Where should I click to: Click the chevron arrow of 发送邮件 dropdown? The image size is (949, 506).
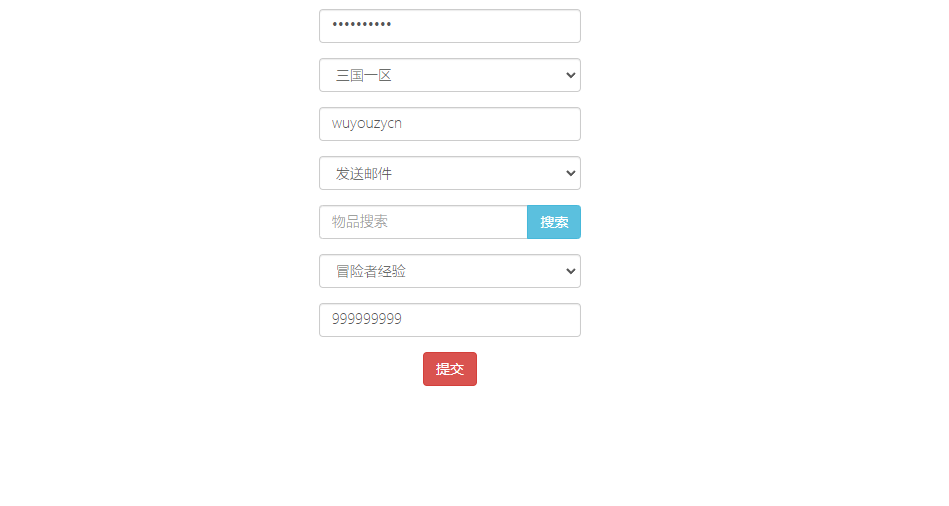pyautogui.click(x=570, y=173)
